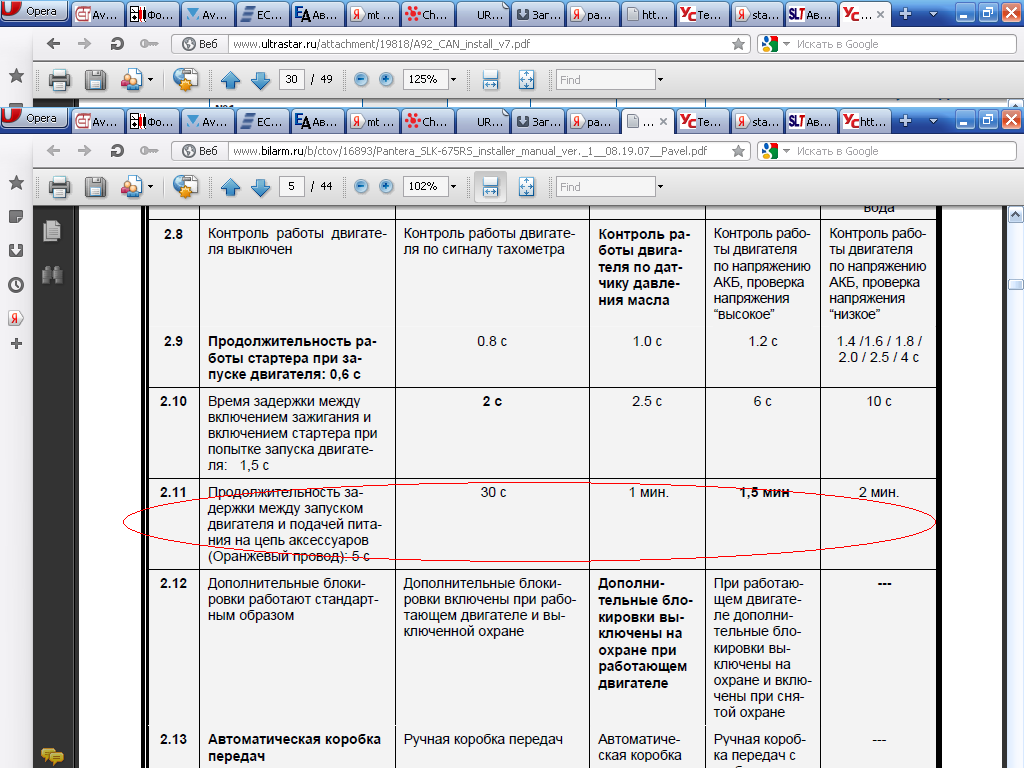Close the active tab in the bilarm.ru window
This screenshot has height=768, width=1024.
pyautogui.click(x=664, y=121)
